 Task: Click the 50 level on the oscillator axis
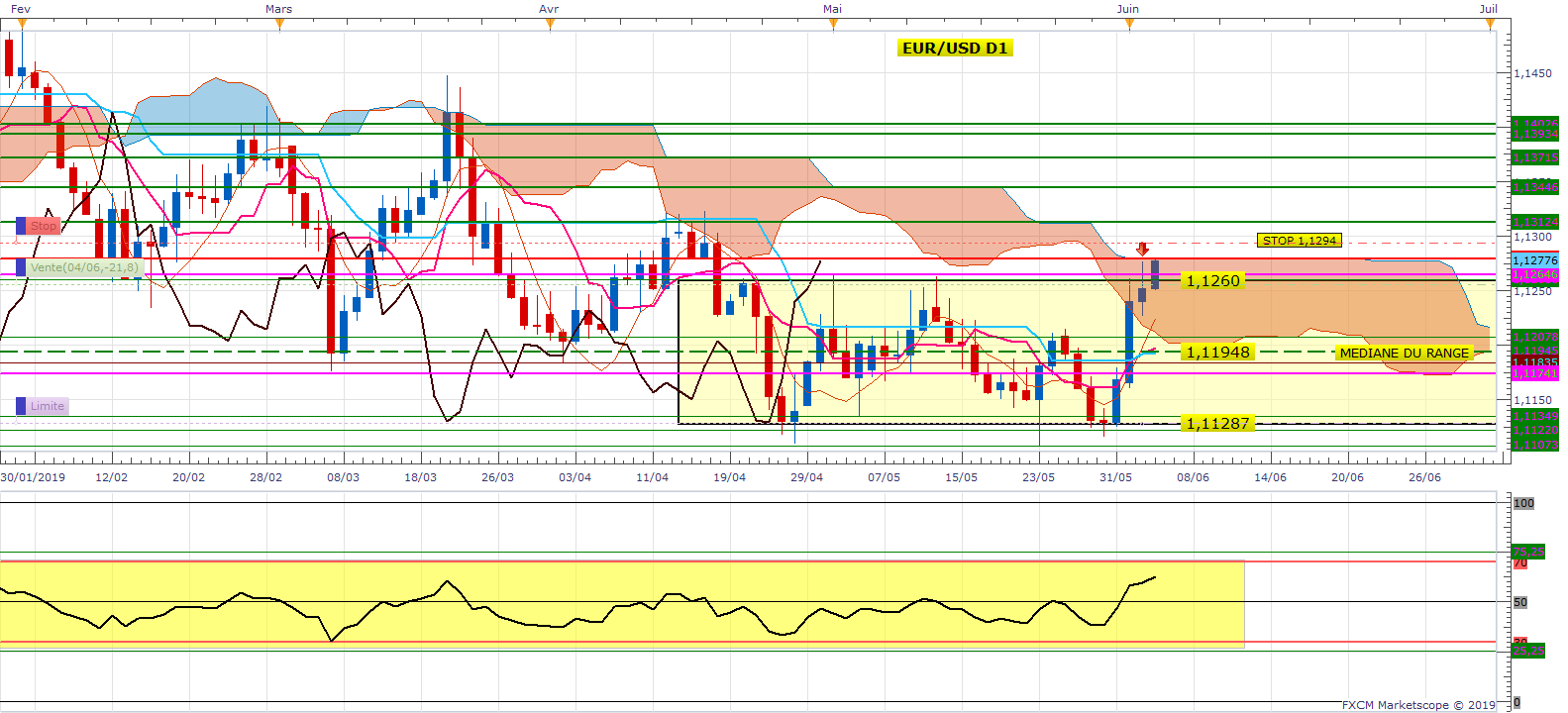1520,602
